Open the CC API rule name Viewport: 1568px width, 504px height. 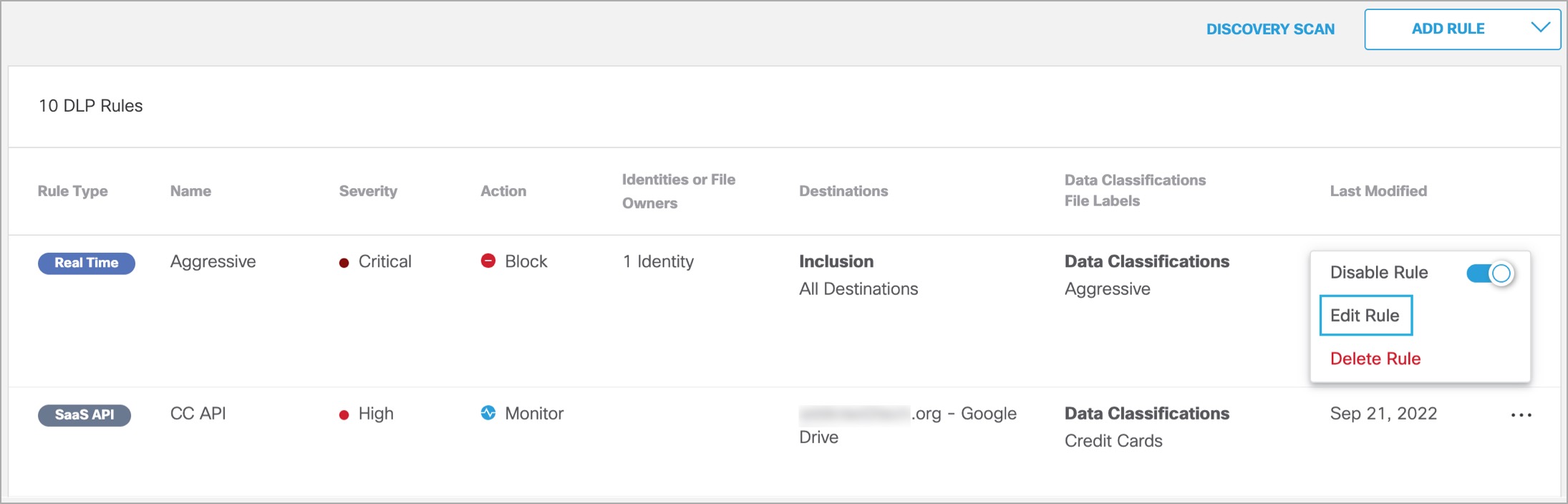click(x=198, y=414)
